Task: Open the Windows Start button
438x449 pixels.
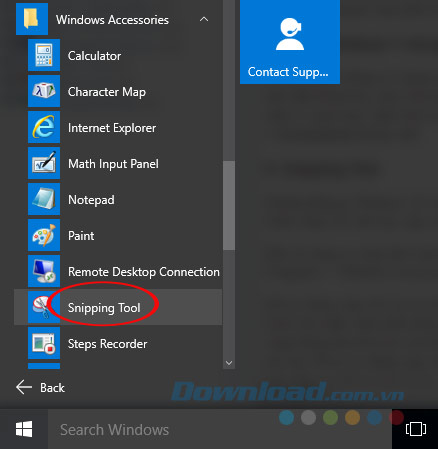Action: [24, 429]
